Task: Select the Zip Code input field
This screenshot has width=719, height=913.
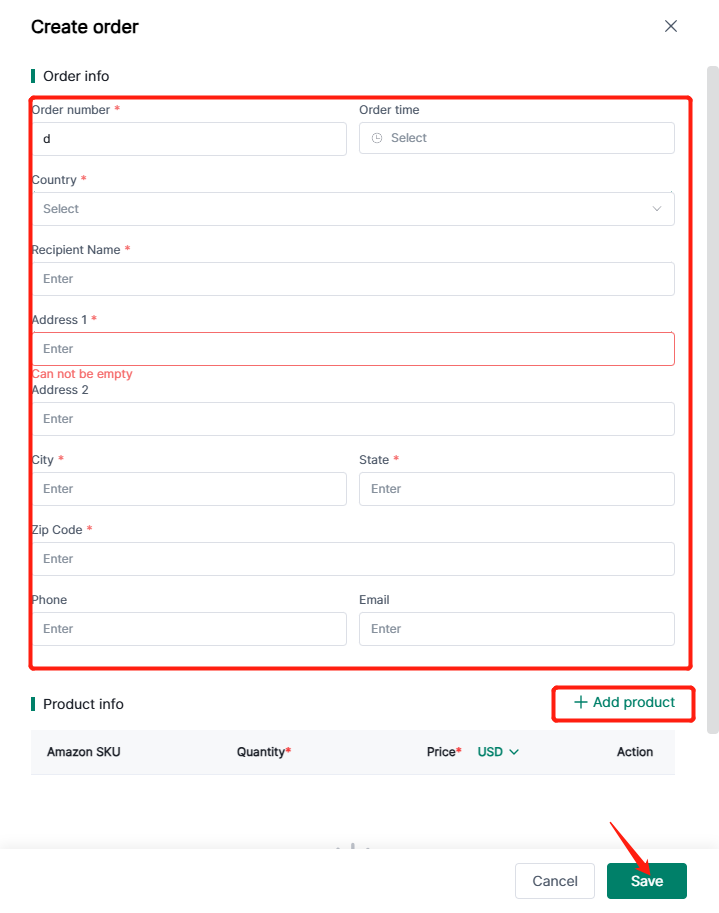Action: pyautogui.click(x=352, y=559)
